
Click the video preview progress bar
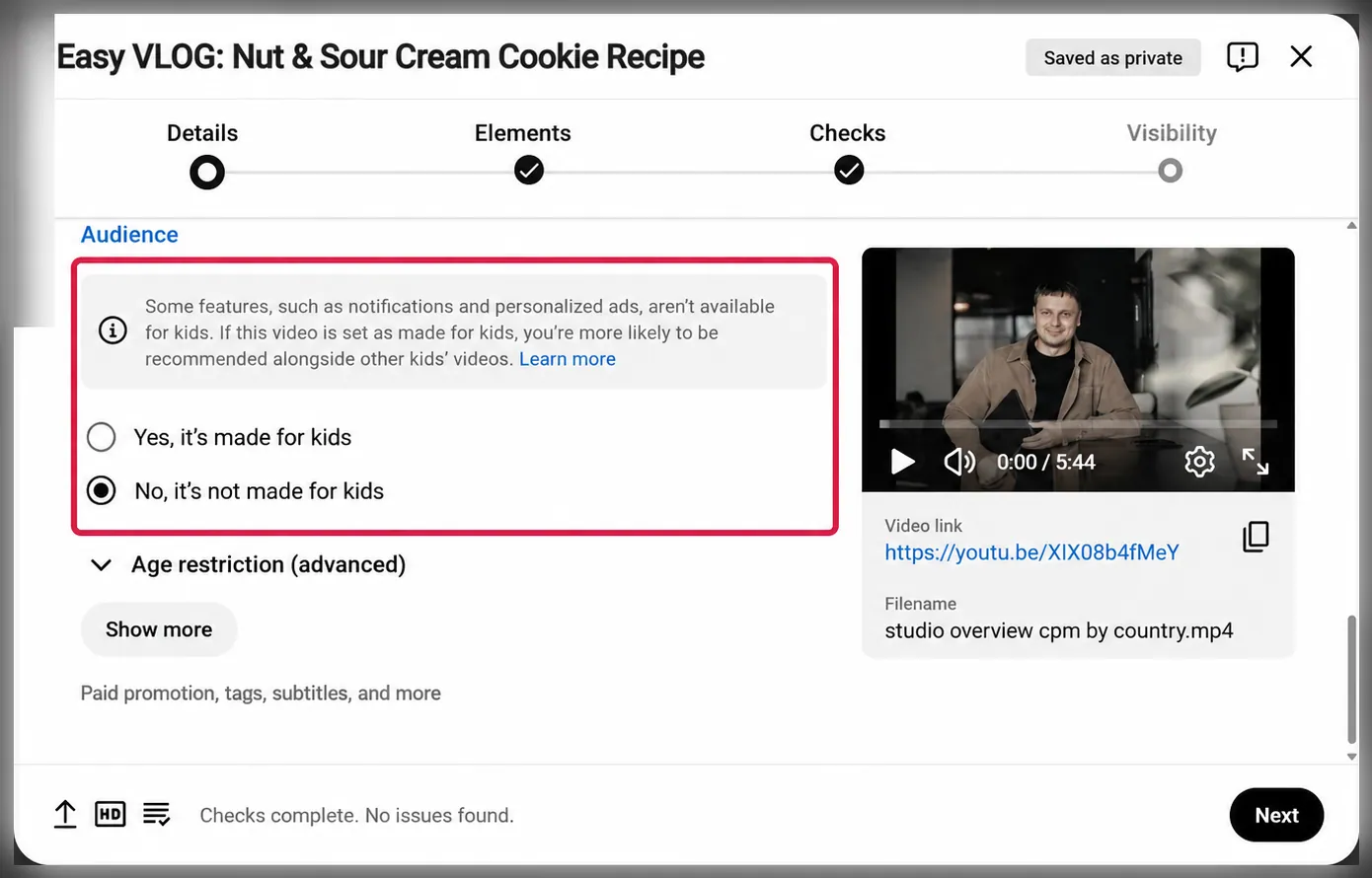pos(1078,424)
